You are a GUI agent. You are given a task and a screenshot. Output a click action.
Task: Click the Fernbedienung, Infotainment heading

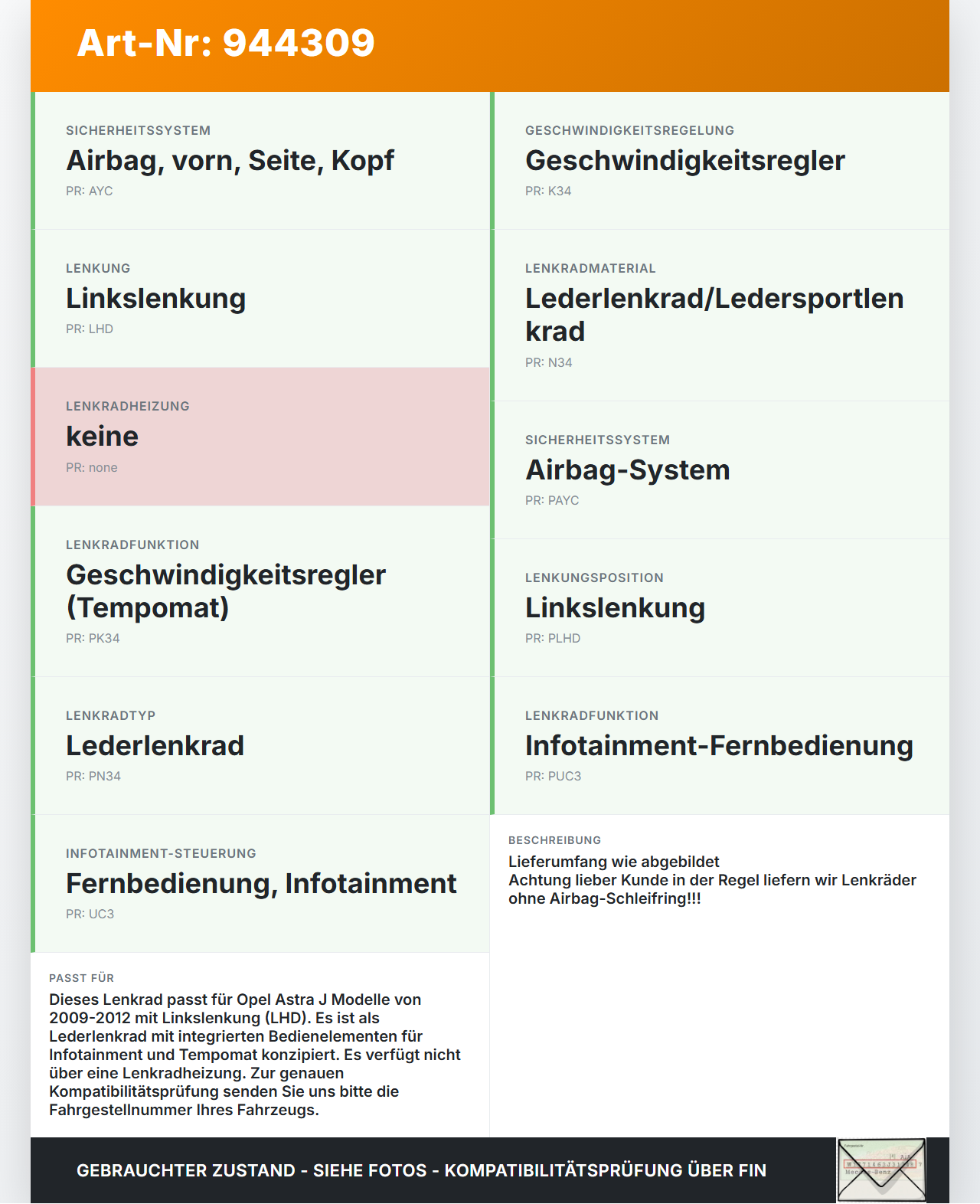coord(261,883)
